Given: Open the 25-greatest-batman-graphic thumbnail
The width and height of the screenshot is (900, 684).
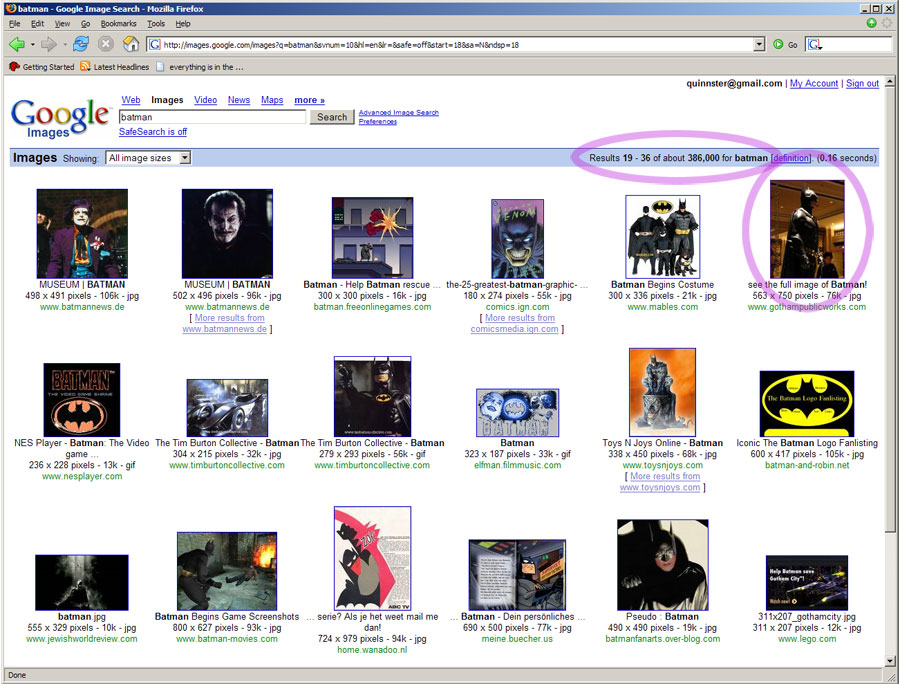Looking at the screenshot, I should click(x=517, y=239).
